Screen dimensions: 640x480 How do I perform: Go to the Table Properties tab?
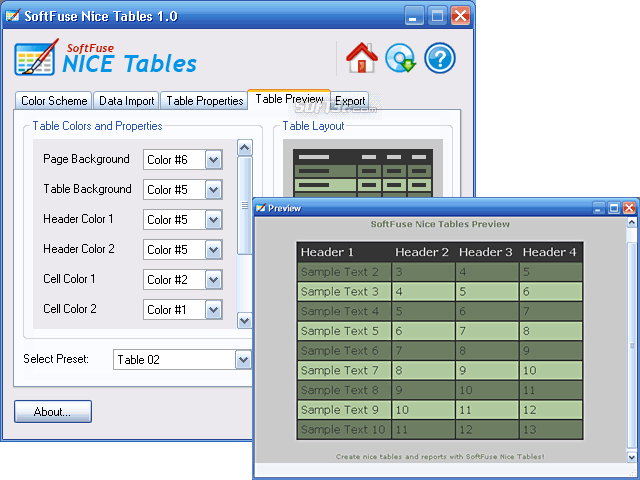204,101
